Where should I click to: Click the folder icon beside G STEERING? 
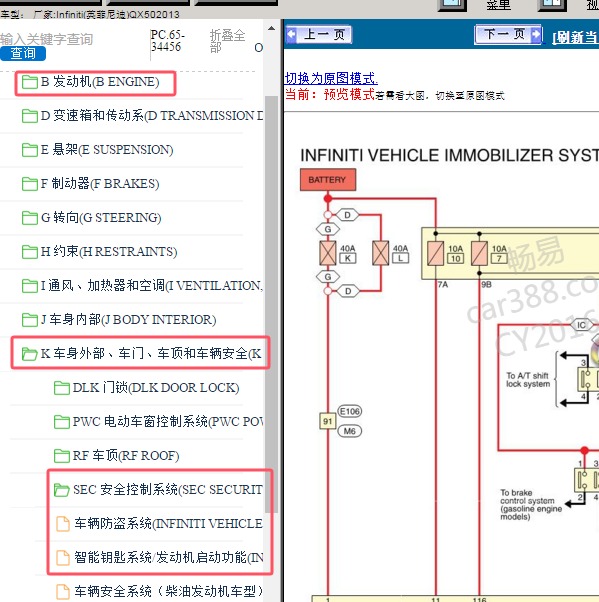tap(30, 218)
